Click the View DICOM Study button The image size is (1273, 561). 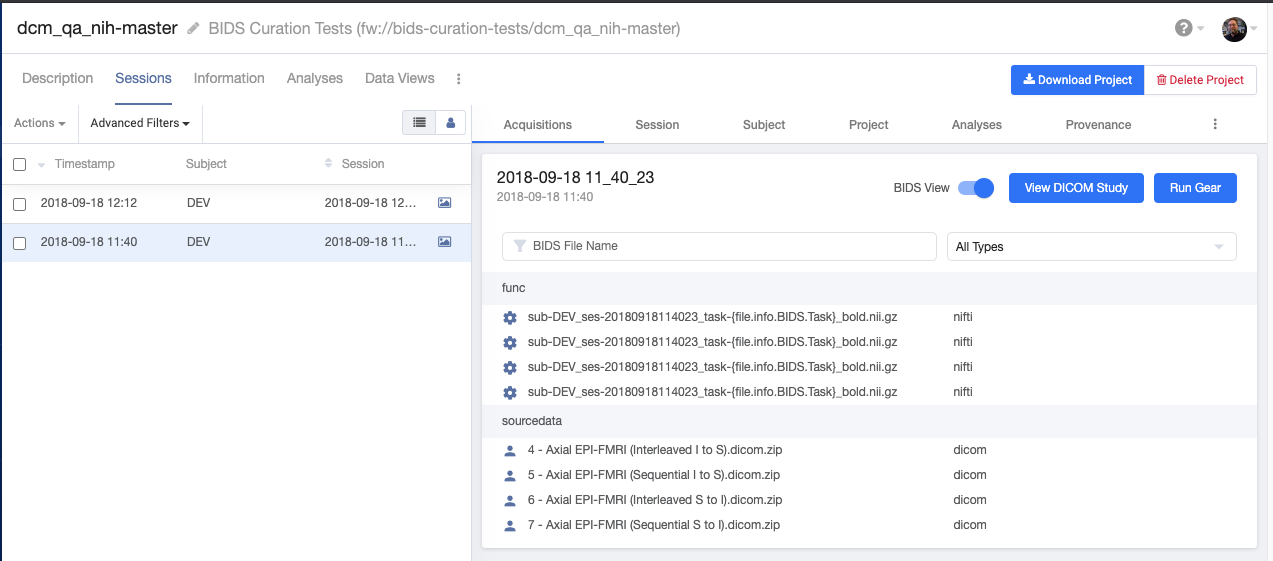[1076, 188]
